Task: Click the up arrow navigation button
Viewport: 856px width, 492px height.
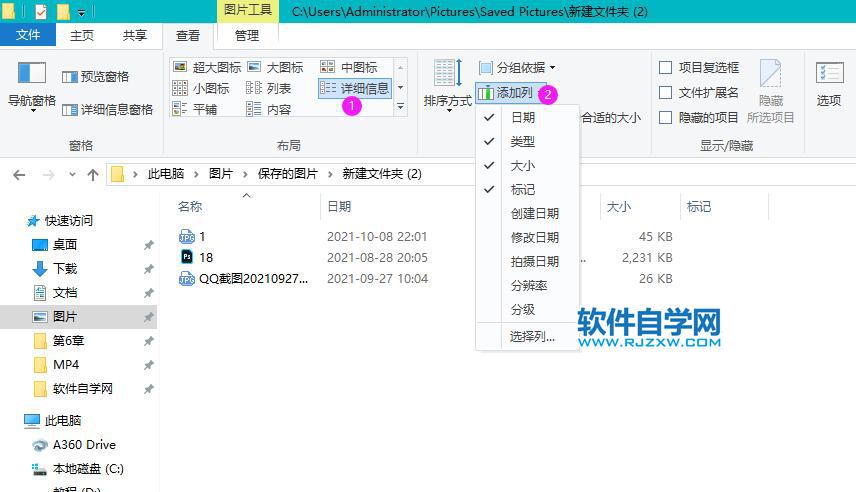Action: pyautogui.click(x=93, y=174)
